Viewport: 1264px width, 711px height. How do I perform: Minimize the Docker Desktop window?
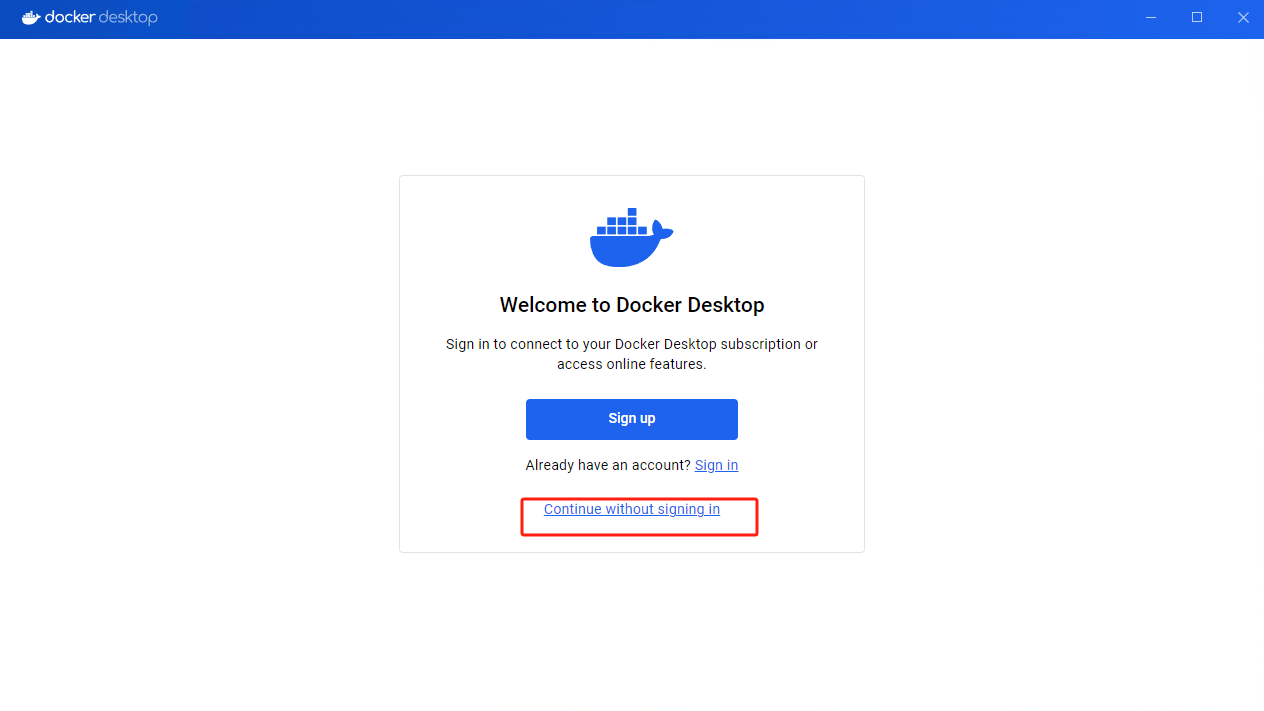click(1151, 17)
